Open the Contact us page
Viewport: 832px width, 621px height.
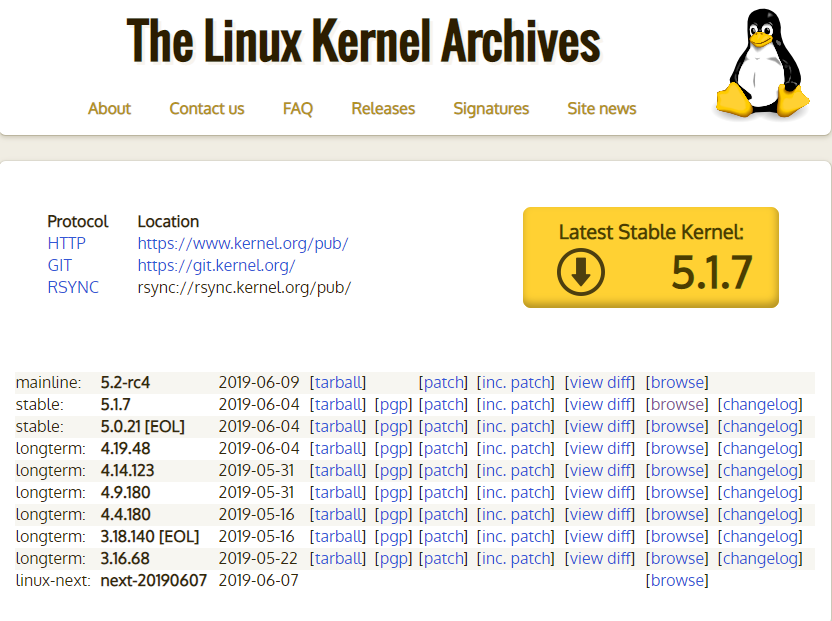[x=206, y=108]
